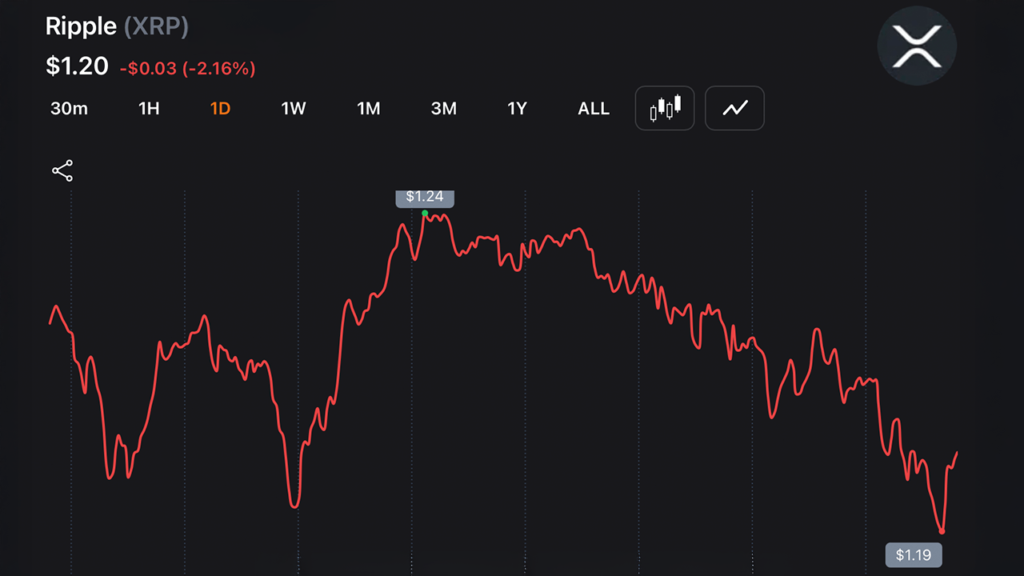Select the 1M time range
Viewport: 1024px width, 576px height.
(368, 108)
